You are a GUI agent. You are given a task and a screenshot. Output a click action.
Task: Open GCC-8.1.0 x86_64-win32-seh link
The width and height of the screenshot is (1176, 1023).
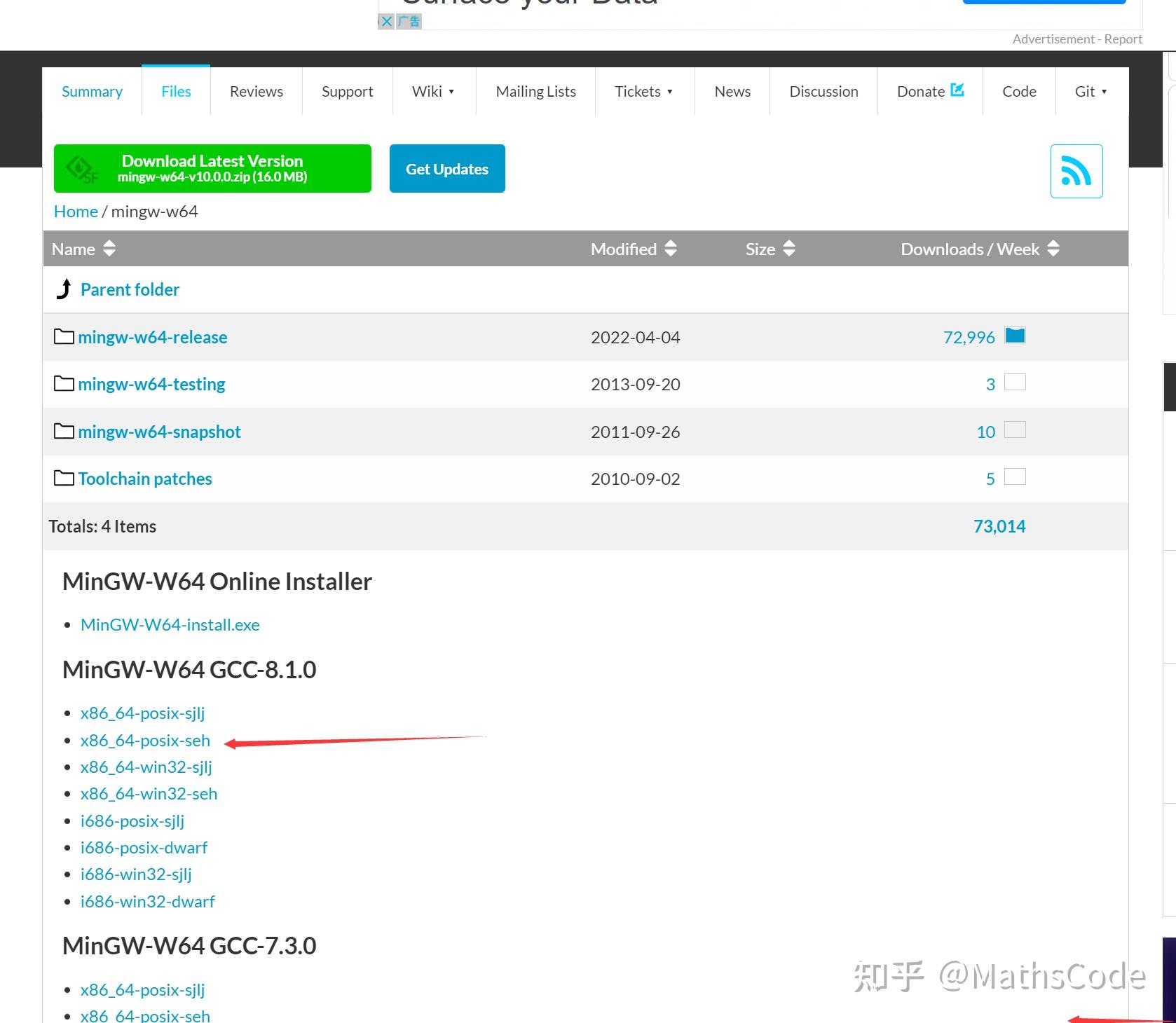point(149,793)
